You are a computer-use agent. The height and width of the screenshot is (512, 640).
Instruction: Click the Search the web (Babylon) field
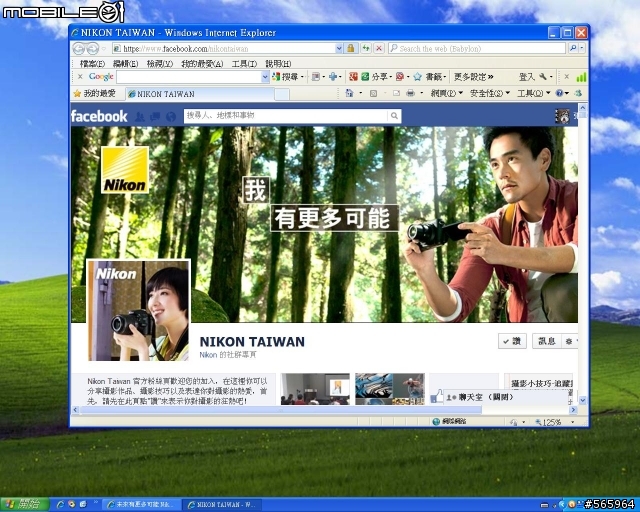pyautogui.click(x=477, y=48)
